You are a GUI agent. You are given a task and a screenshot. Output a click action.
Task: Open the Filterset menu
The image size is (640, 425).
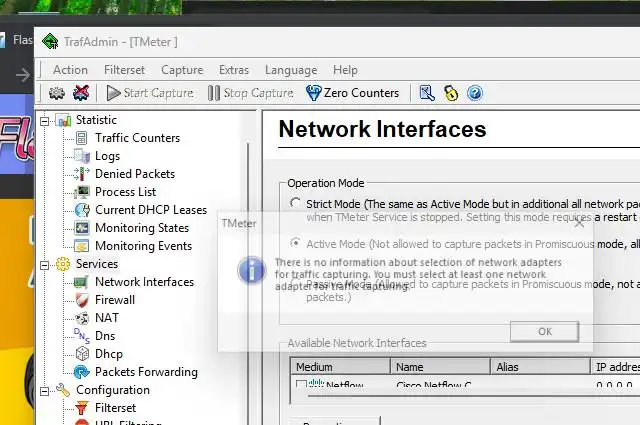(x=124, y=70)
